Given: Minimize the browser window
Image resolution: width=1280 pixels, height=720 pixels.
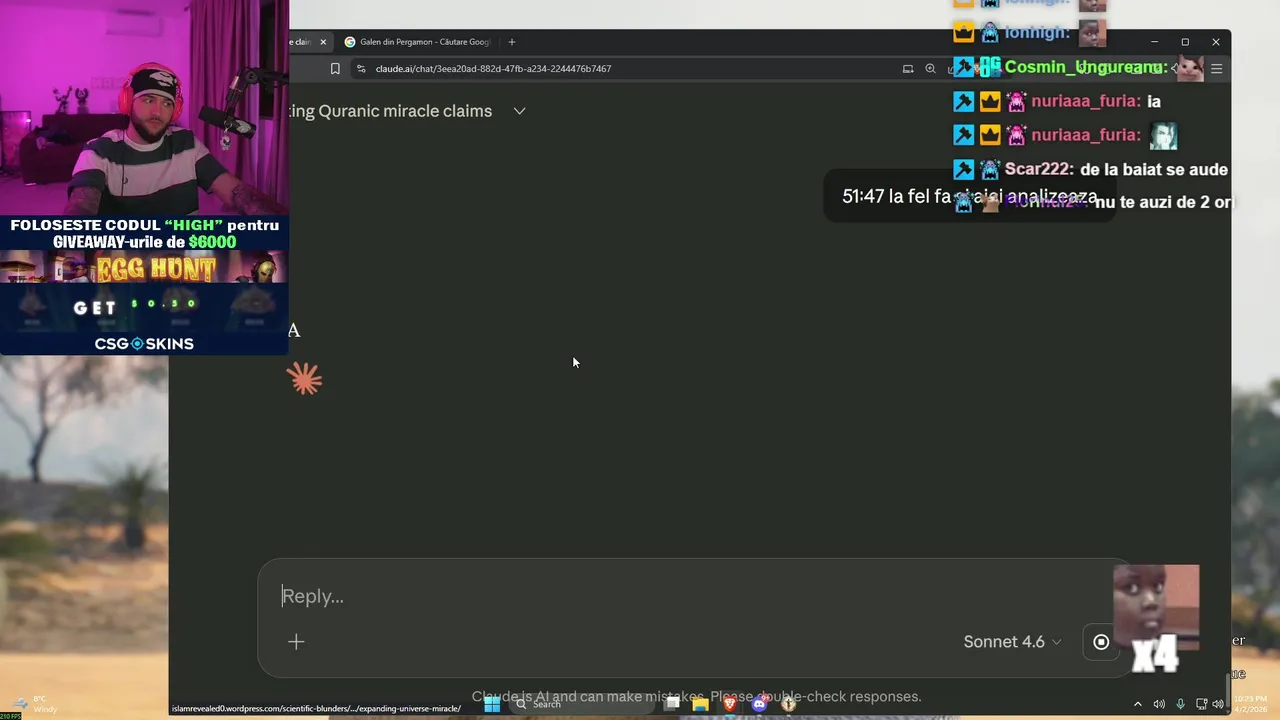Looking at the screenshot, I should coord(1154,42).
